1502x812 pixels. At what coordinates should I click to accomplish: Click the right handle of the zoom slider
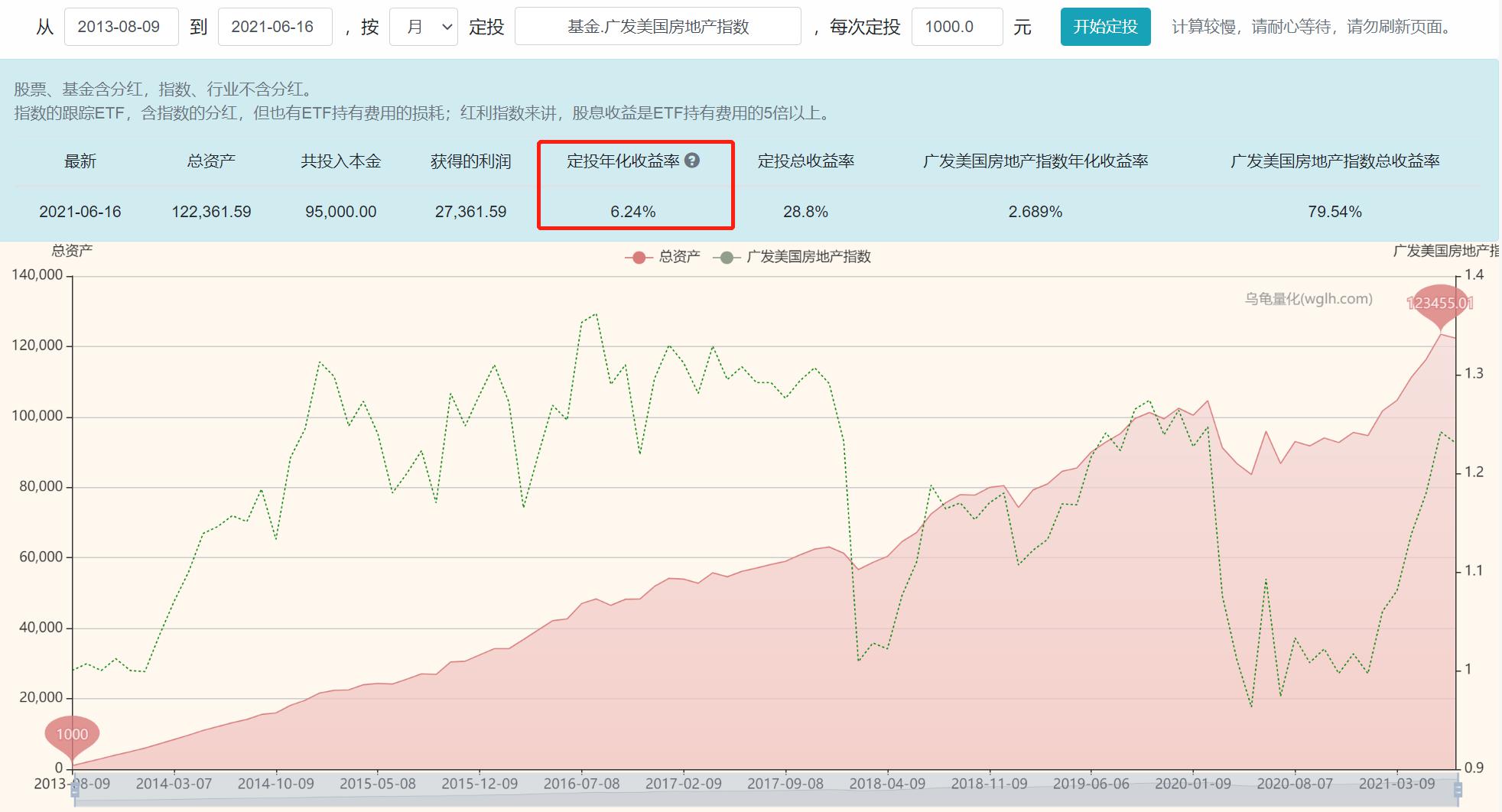(1458, 790)
